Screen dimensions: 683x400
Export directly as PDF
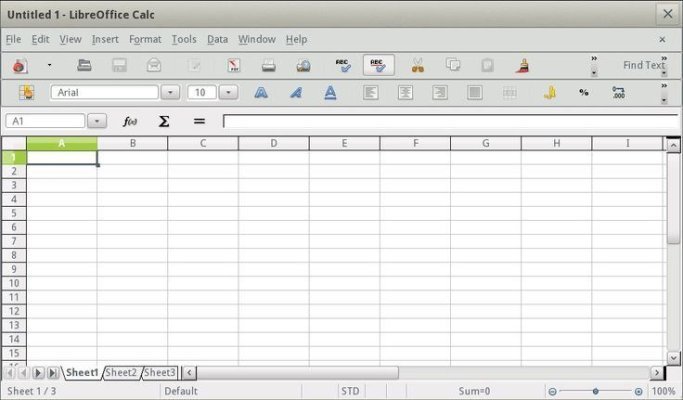click(234, 65)
